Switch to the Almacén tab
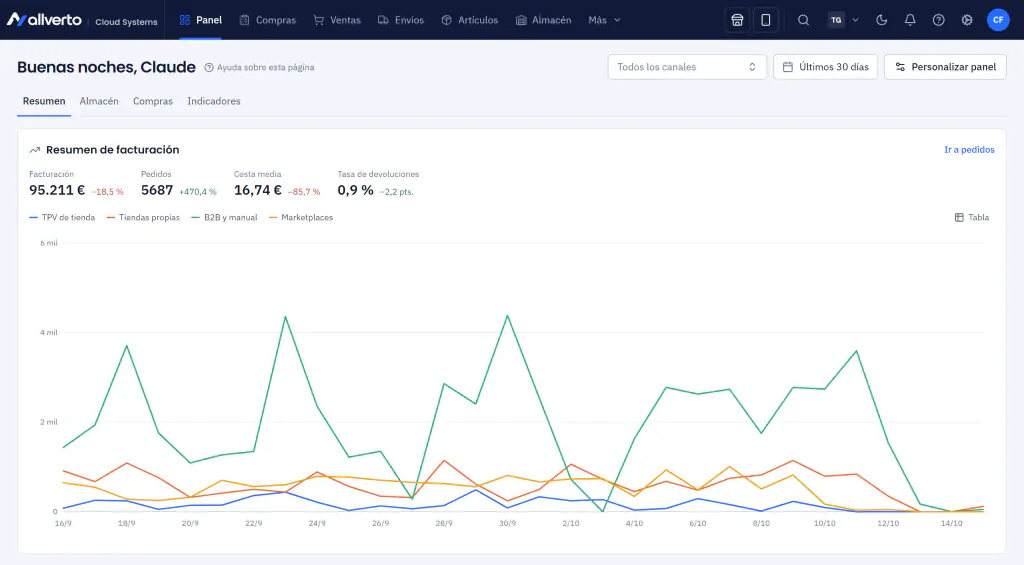This screenshot has height=565, width=1024. click(x=99, y=101)
